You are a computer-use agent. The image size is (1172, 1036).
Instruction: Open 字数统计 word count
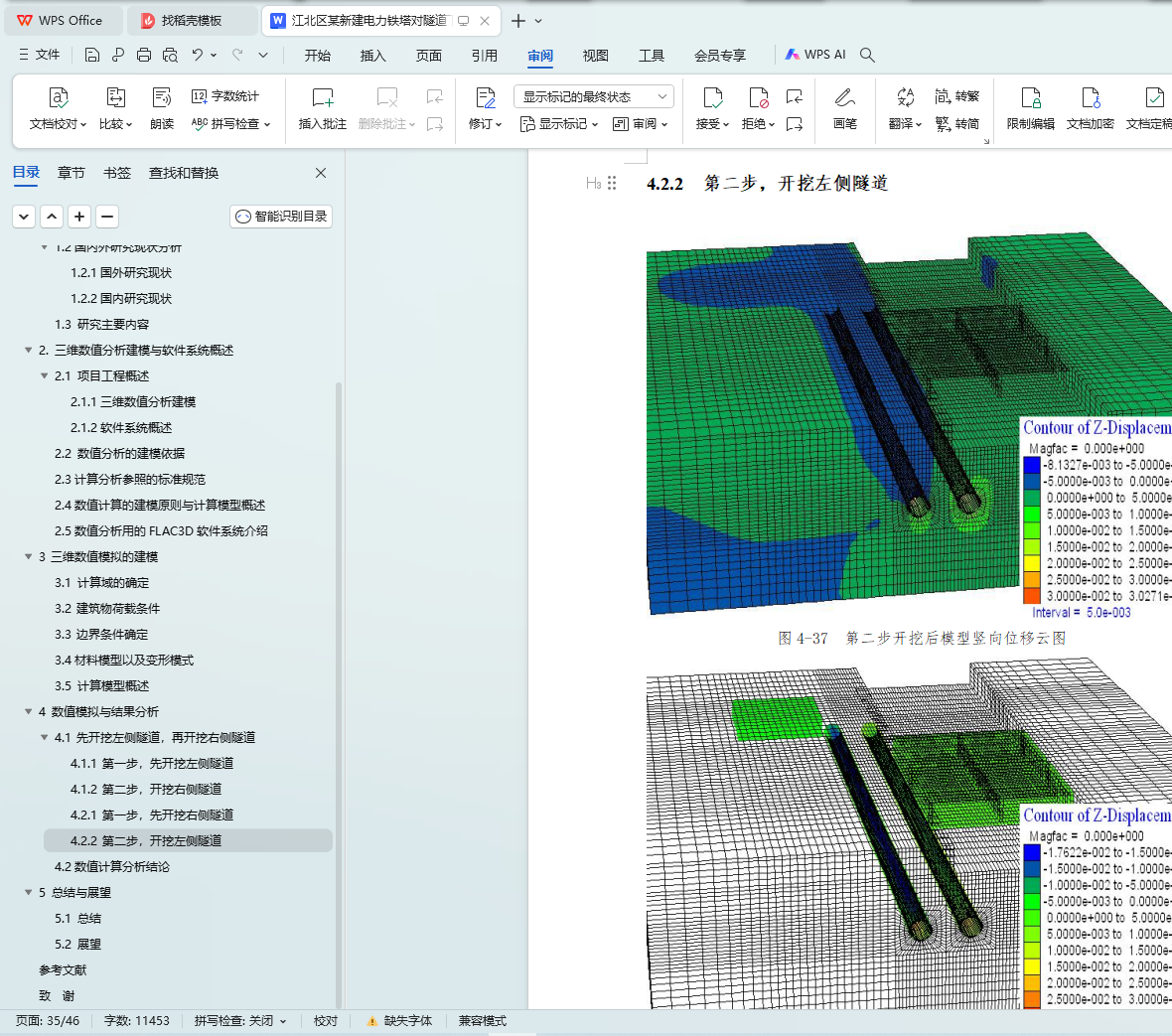point(225,95)
